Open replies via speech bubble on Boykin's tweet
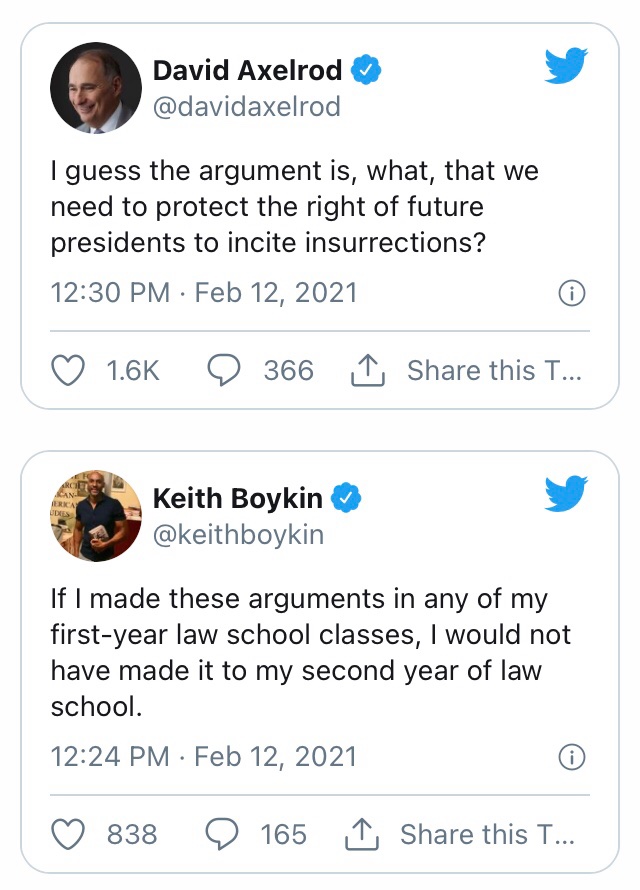The width and height of the screenshot is (640, 890). (222, 833)
